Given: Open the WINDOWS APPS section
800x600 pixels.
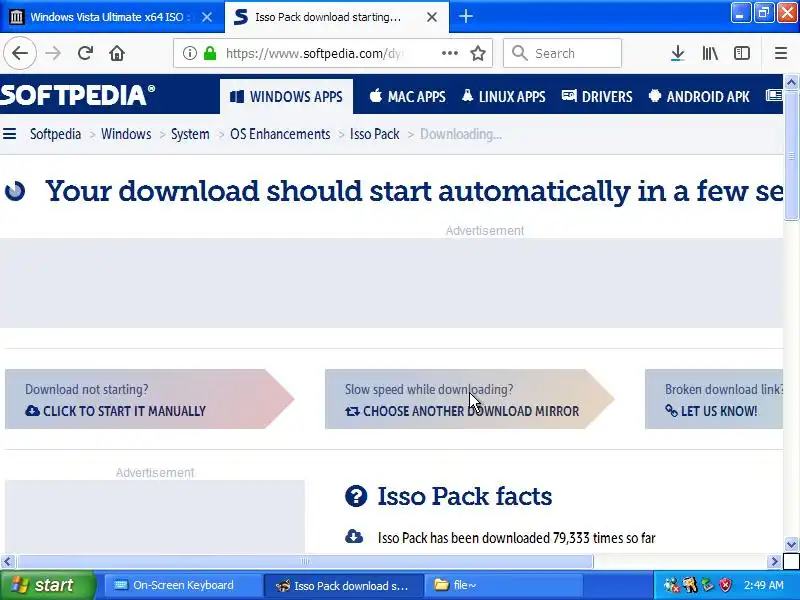Looking at the screenshot, I should 286,96.
